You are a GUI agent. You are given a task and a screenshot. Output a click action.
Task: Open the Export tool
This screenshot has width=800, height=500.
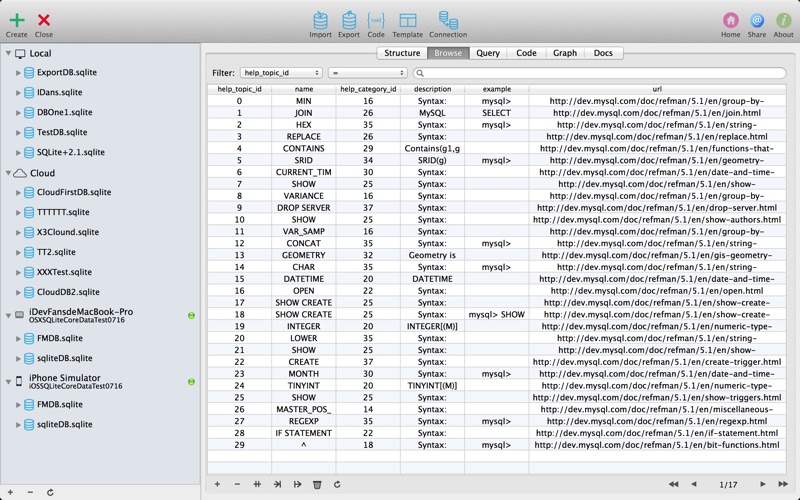click(349, 20)
